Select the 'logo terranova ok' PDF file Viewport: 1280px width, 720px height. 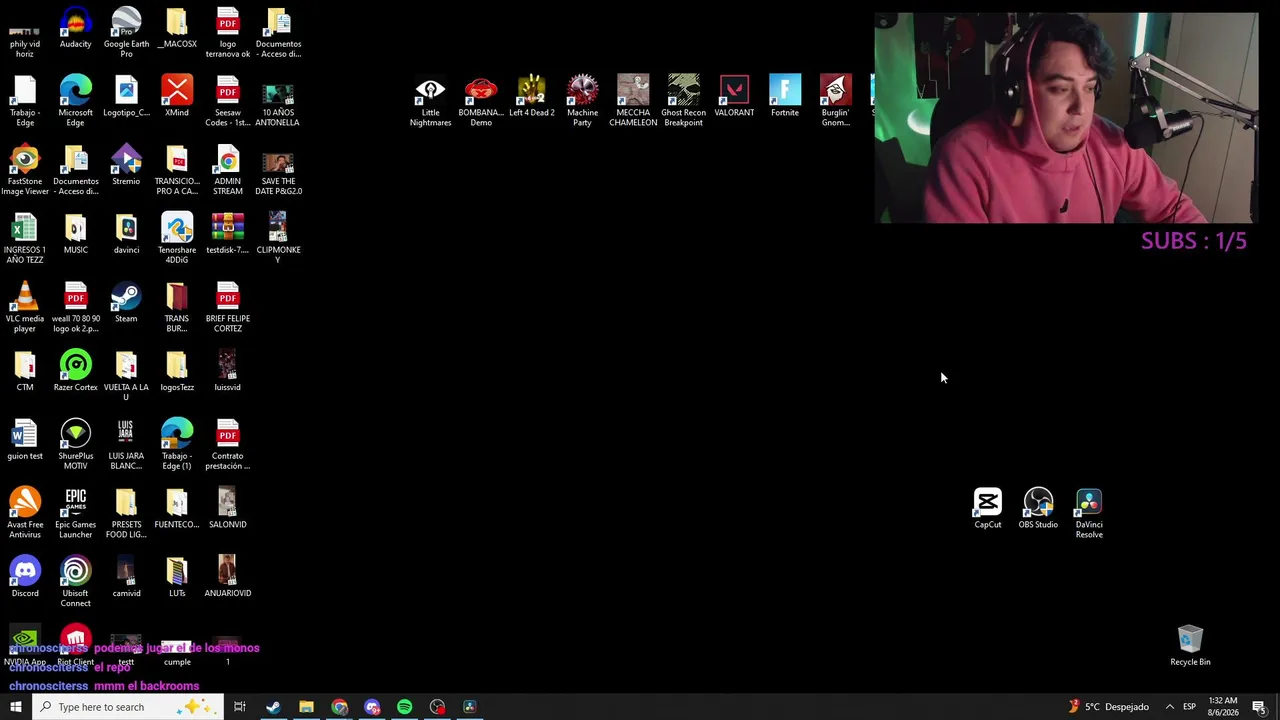(227, 32)
